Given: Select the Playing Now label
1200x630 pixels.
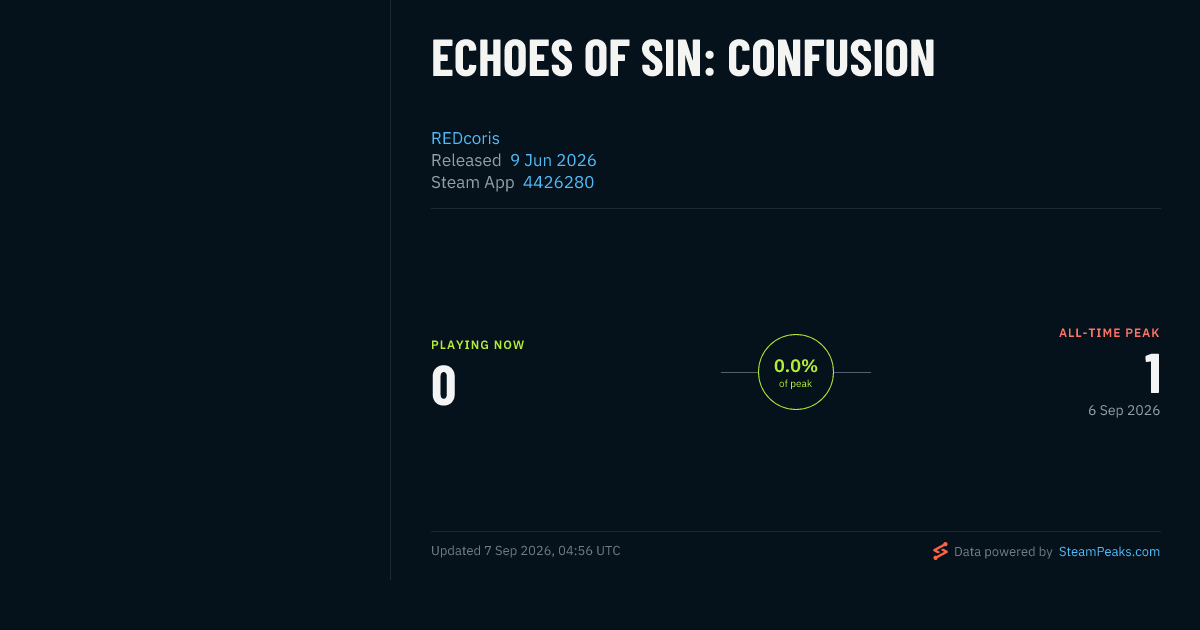Looking at the screenshot, I should (x=478, y=345).
